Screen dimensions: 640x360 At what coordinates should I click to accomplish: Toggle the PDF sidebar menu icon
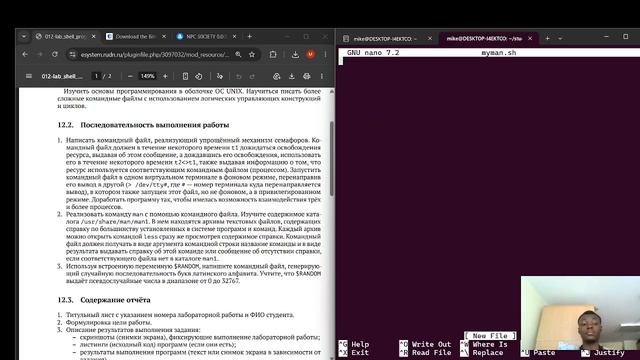[x=29, y=76]
